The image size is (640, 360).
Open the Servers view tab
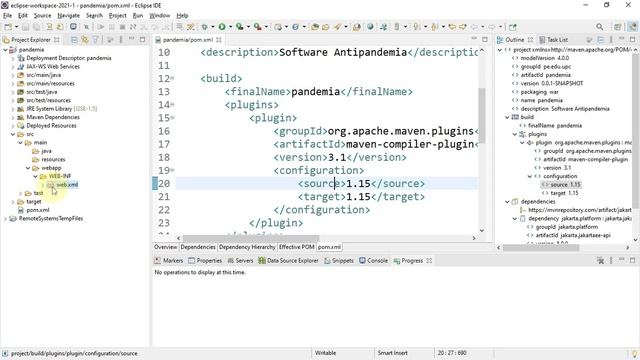pos(240,260)
